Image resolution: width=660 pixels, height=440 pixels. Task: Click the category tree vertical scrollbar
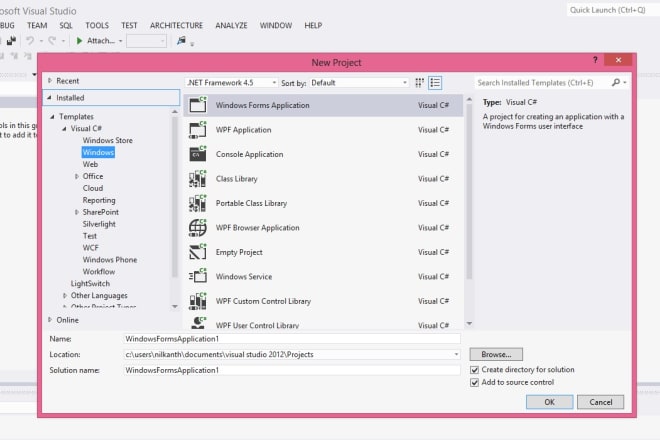click(175, 196)
